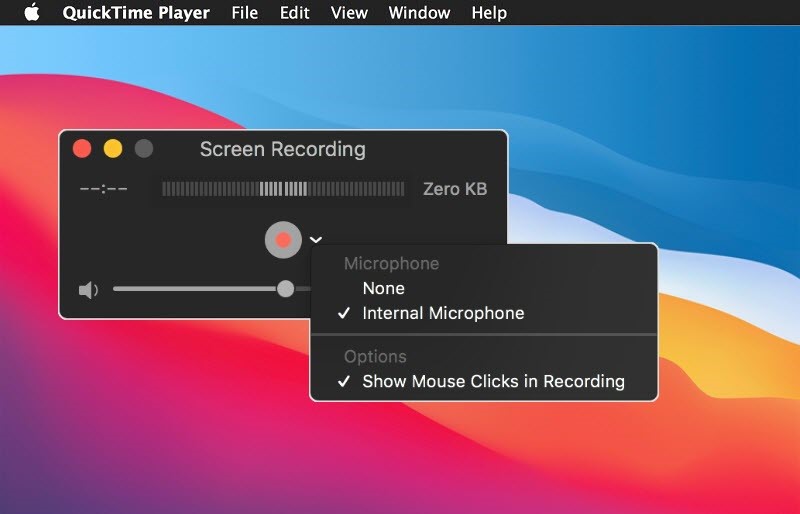The image size is (800, 514).
Task: Open the Apple menu
Action: coord(32,12)
